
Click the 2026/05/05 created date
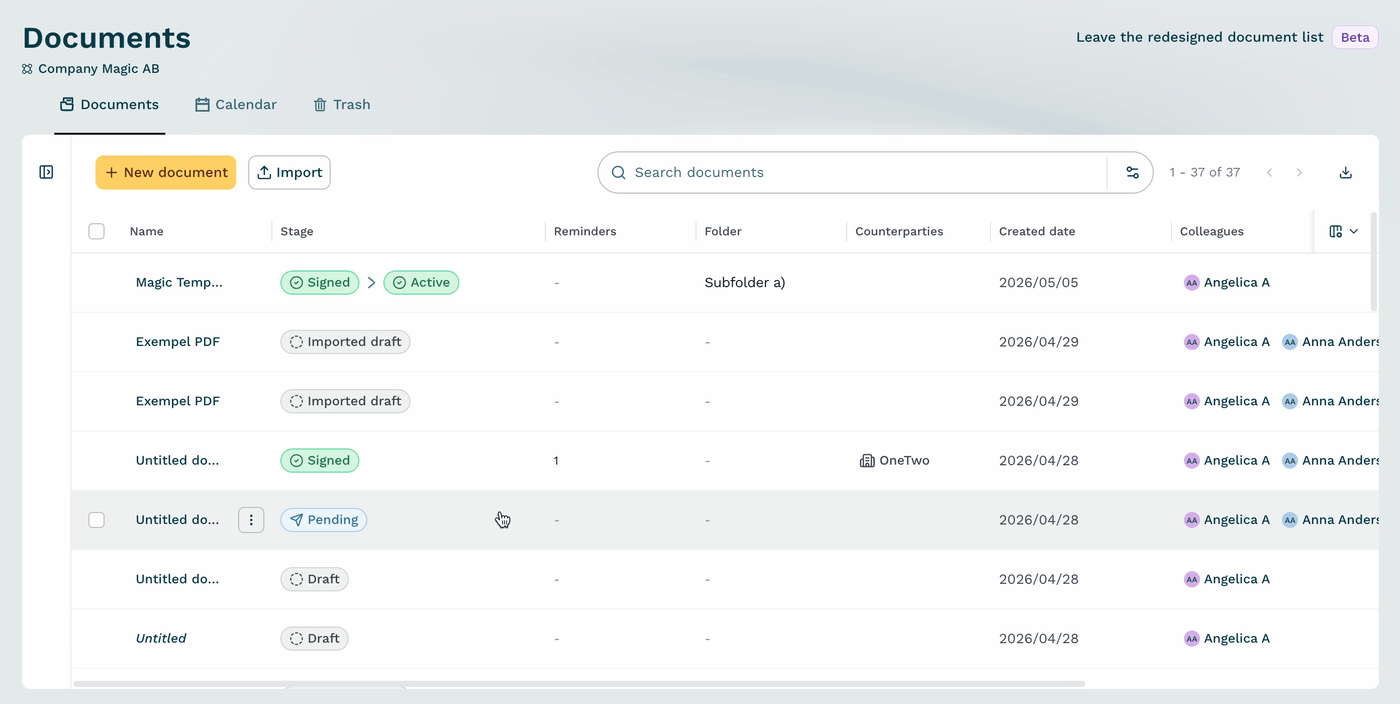click(x=1039, y=282)
